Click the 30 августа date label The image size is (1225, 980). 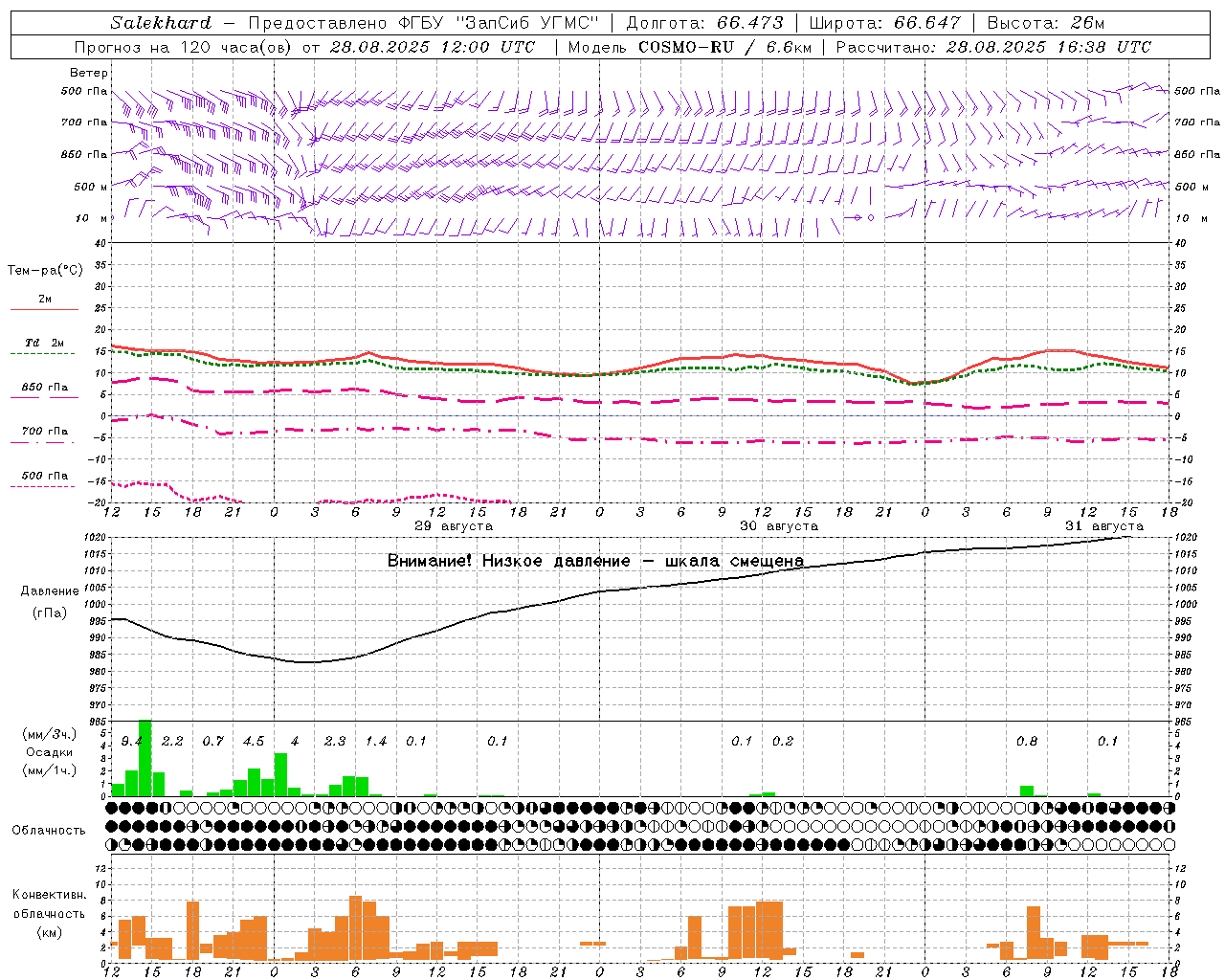(779, 526)
